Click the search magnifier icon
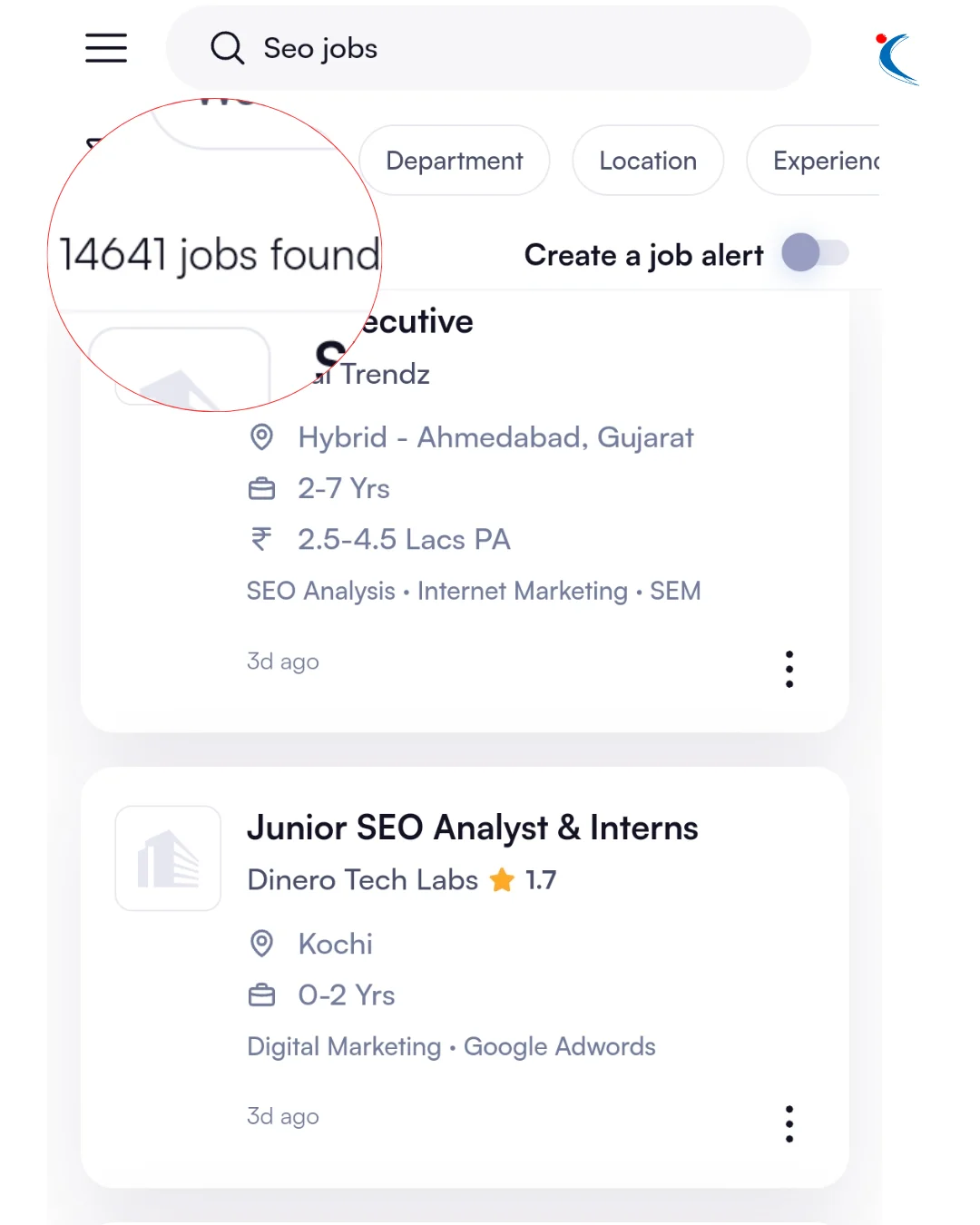The width and height of the screenshot is (980, 1225). pyautogui.click(x=227, y=48)
